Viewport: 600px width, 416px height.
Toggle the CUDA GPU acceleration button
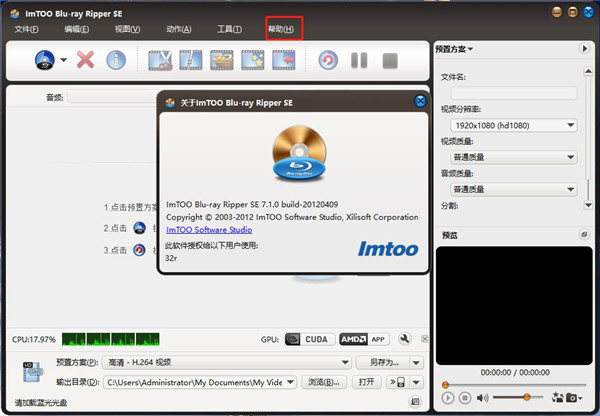coord(310,339)
